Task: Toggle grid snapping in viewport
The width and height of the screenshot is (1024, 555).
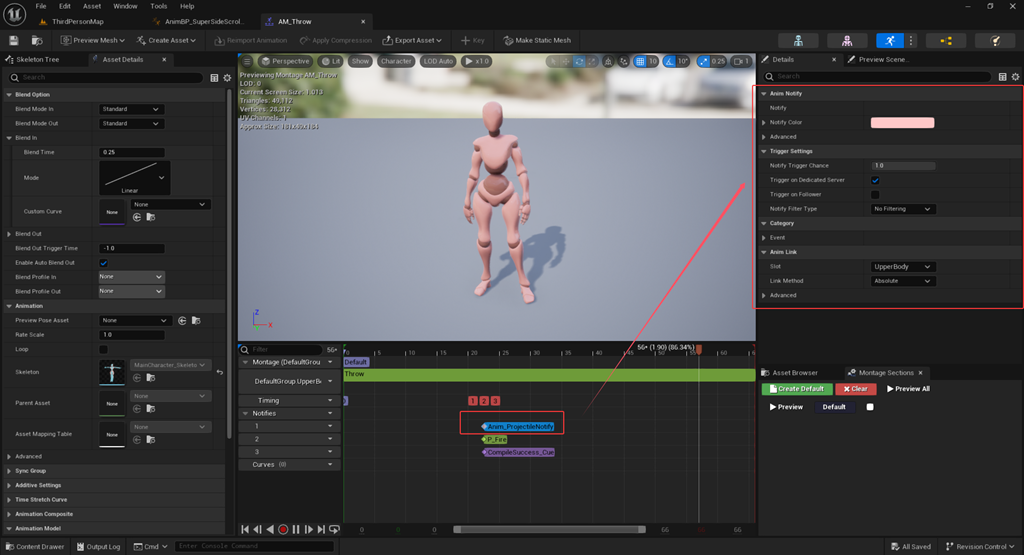Action: point(640,61)
